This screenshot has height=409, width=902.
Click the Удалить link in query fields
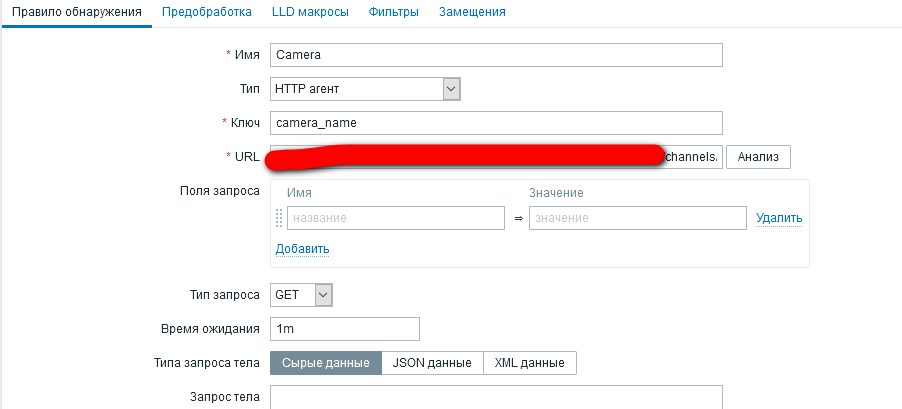pyautogui.click(x=779, y=218)
